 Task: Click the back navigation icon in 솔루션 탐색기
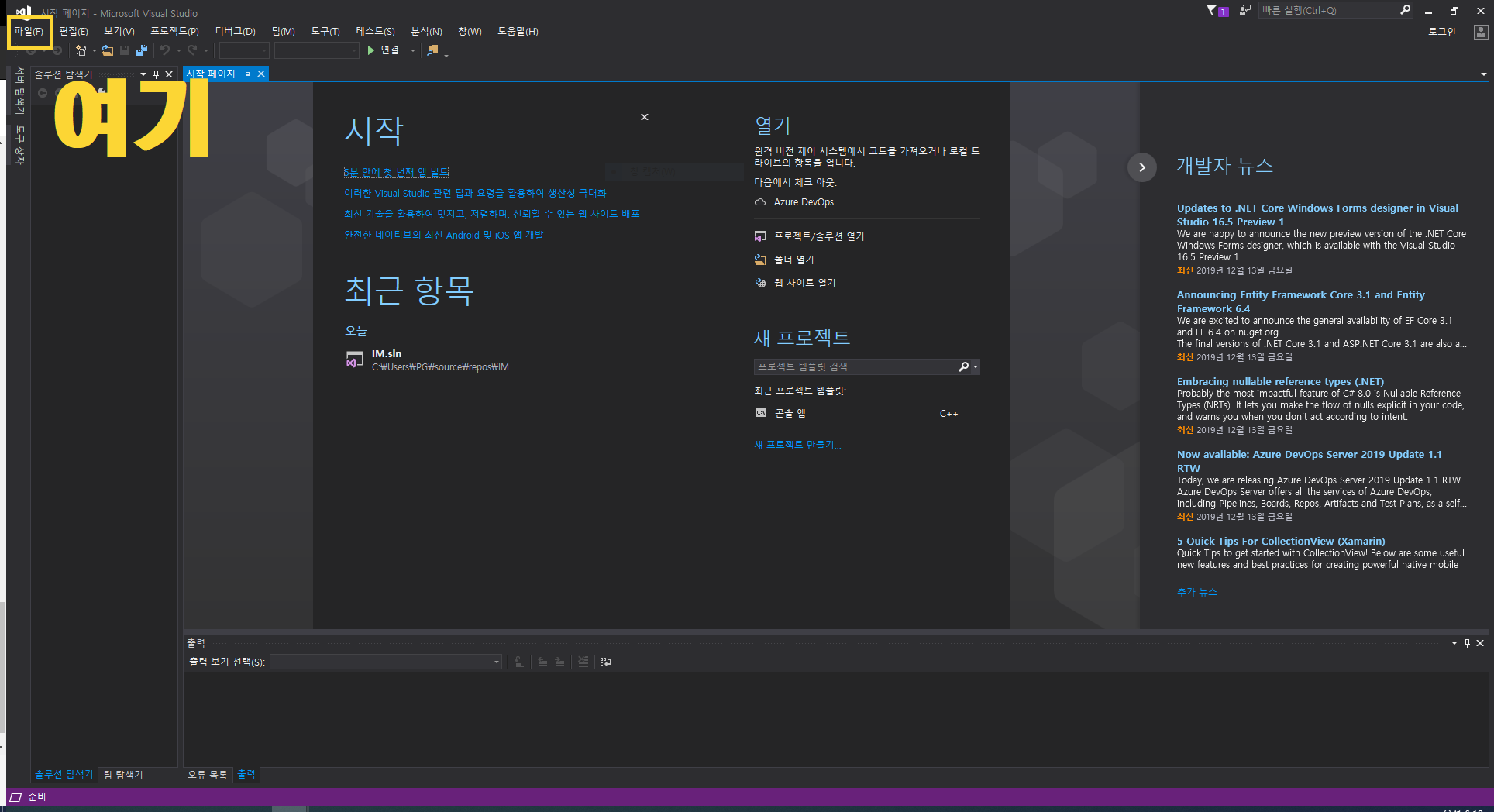(x=43, y=93)
